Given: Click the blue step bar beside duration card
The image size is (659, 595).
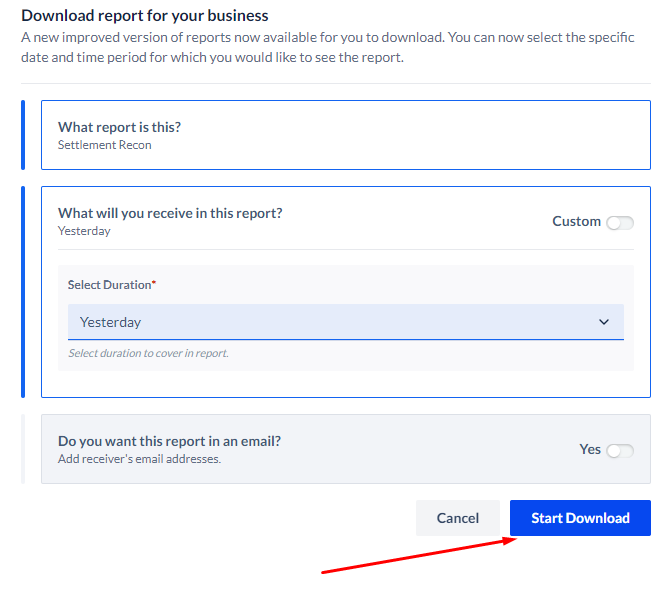Looking at the screenshot, I should coord(23,292).
